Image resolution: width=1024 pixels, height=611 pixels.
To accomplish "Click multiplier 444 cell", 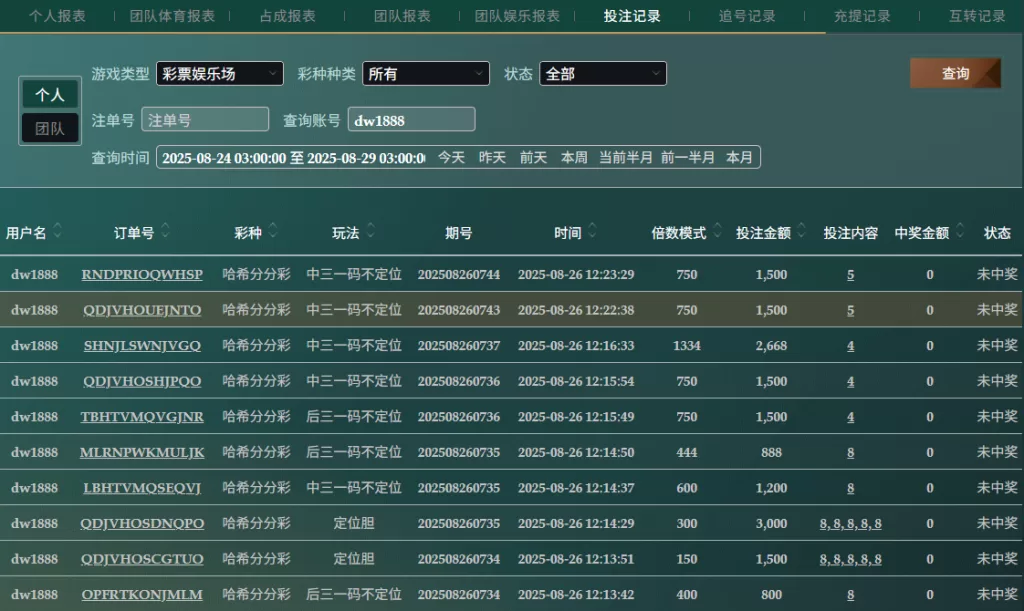I will pos(686,452).
